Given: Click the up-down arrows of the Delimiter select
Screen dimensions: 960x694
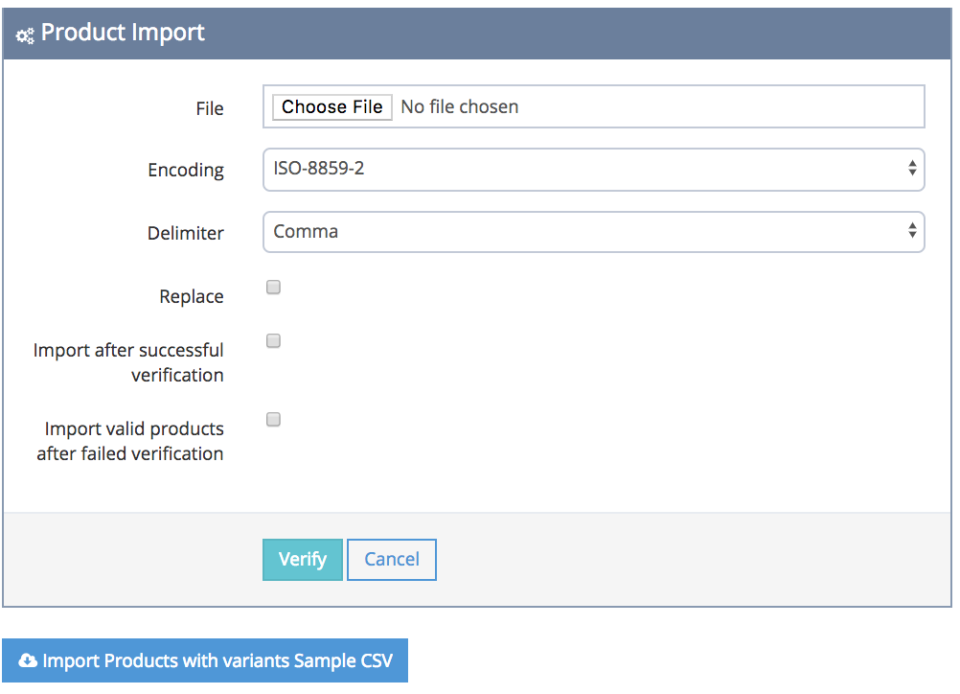Looking at the screenshot, I should click(x=912, y=231).
